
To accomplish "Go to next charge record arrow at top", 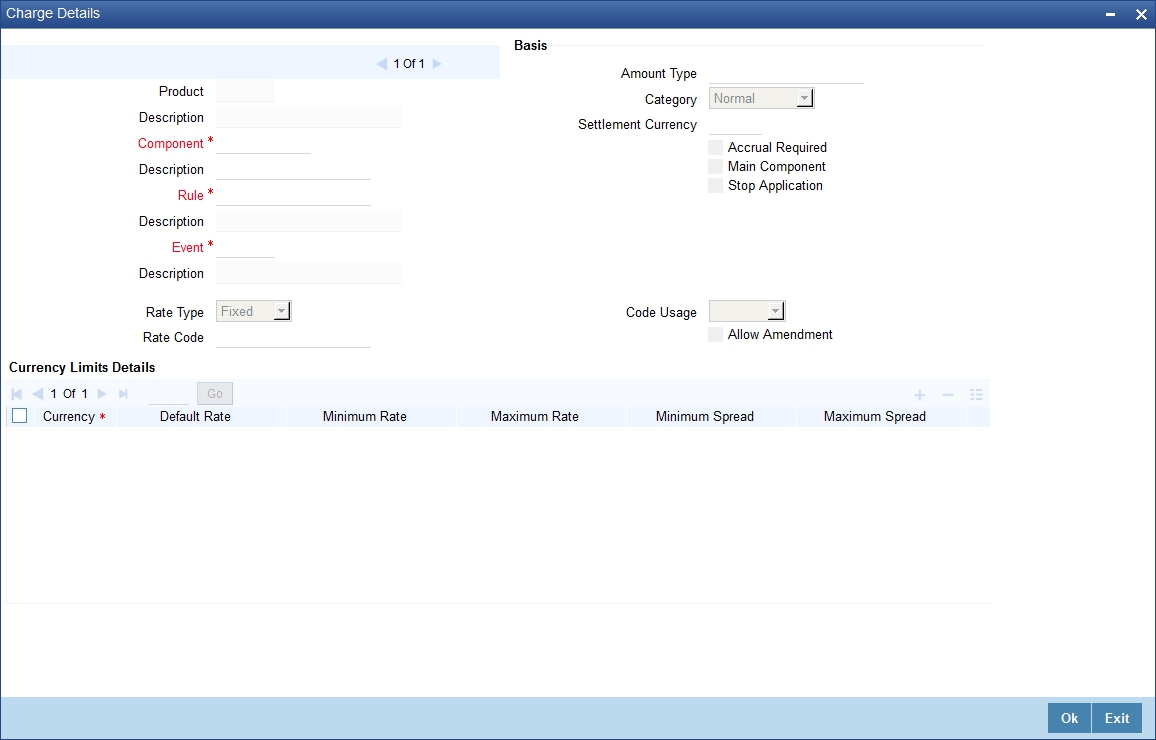I will [x=437, y=64].
